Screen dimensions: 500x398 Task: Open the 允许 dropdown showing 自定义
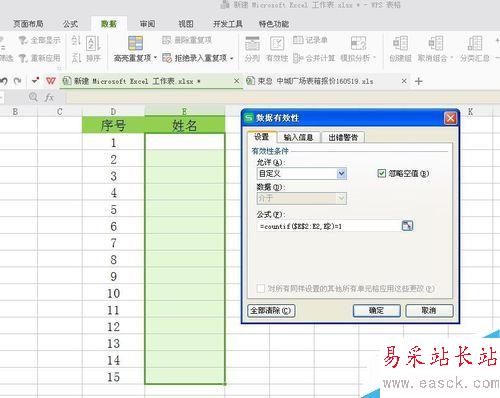pyautogui.click(x=302, y=173)
